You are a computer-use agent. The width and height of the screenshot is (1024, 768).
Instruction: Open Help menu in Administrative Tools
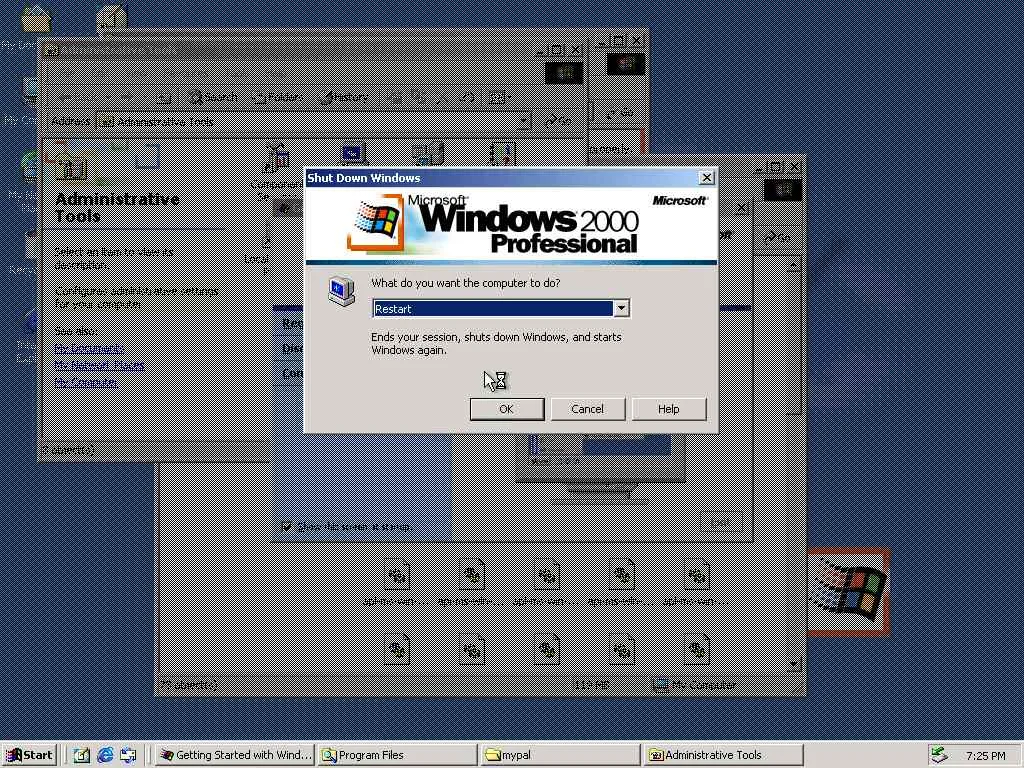click(276, 73)
